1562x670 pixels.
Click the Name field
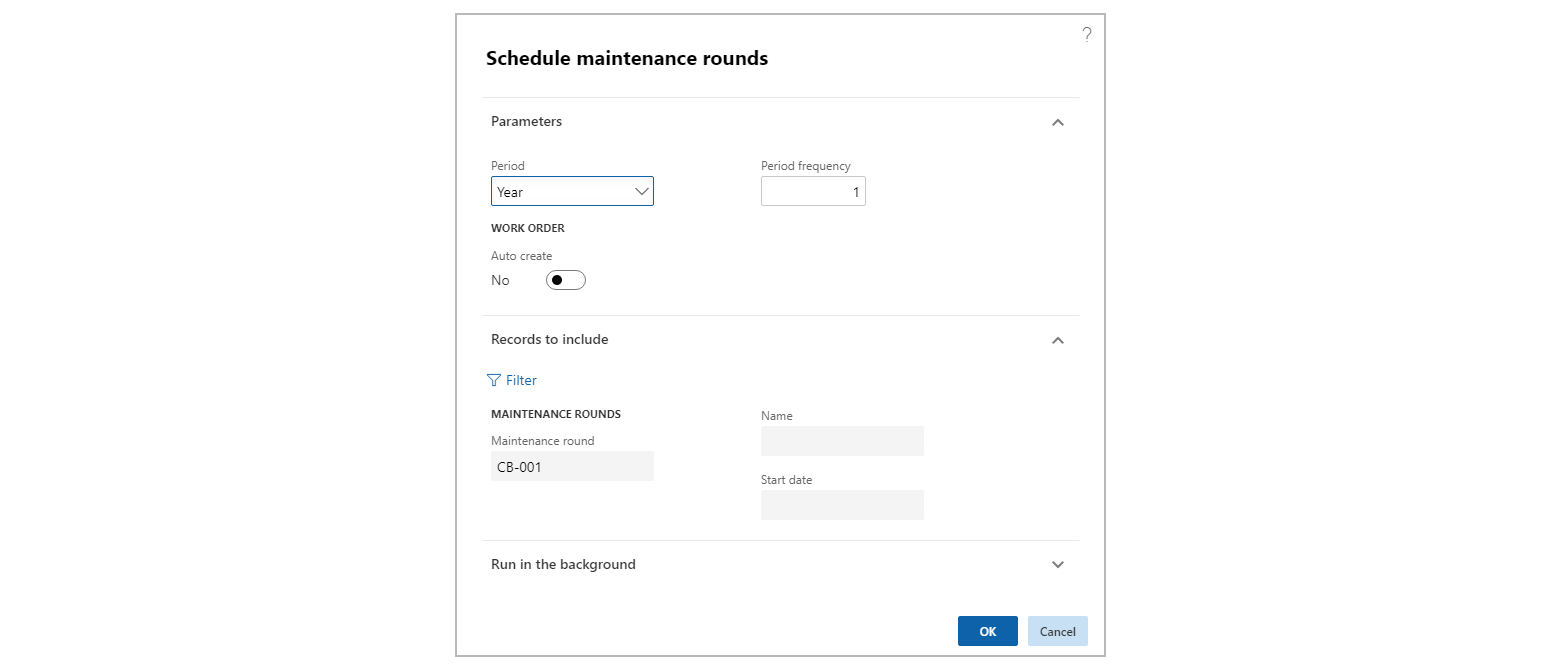[841, 442]
